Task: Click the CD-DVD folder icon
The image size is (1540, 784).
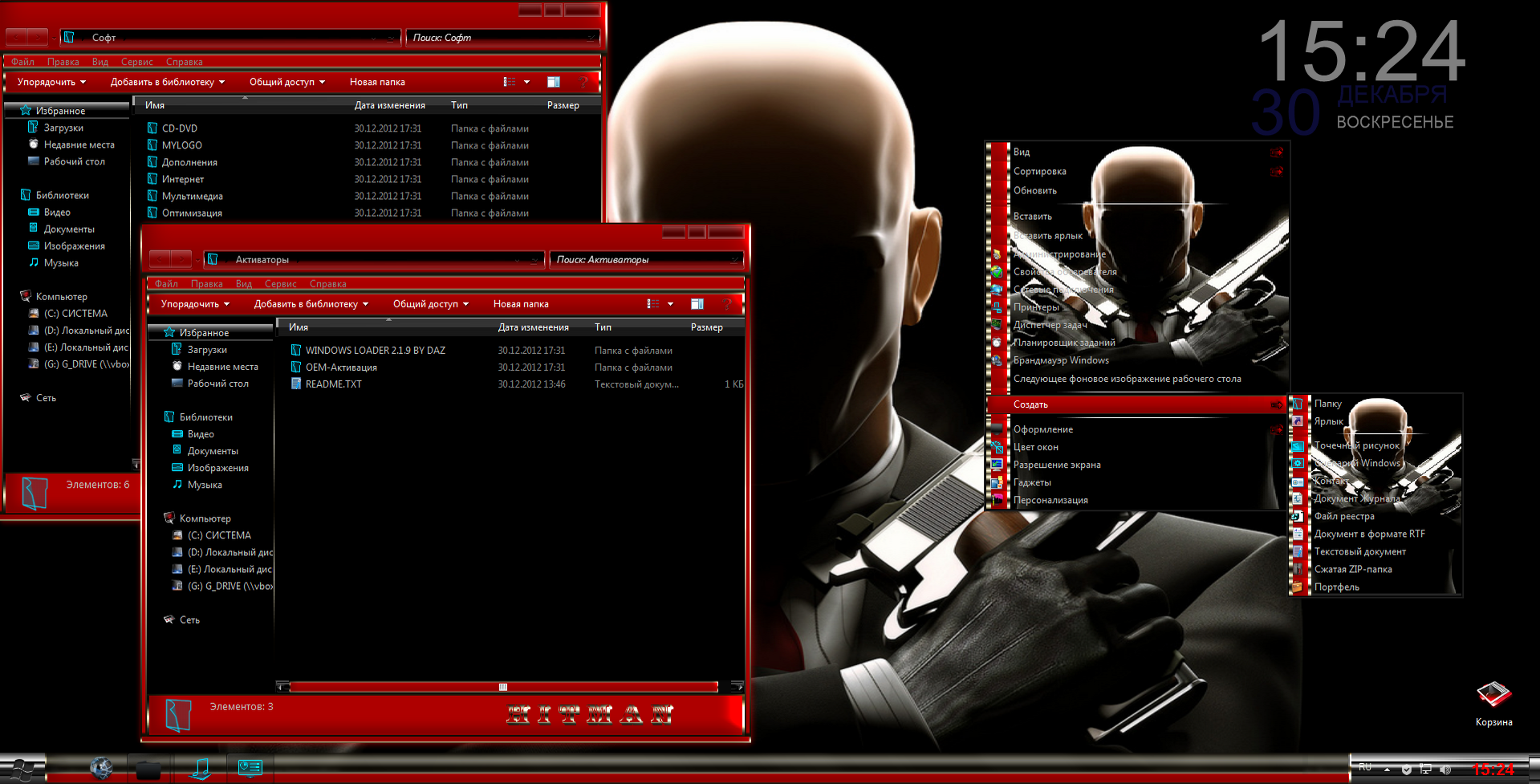Action: point(152,128)
